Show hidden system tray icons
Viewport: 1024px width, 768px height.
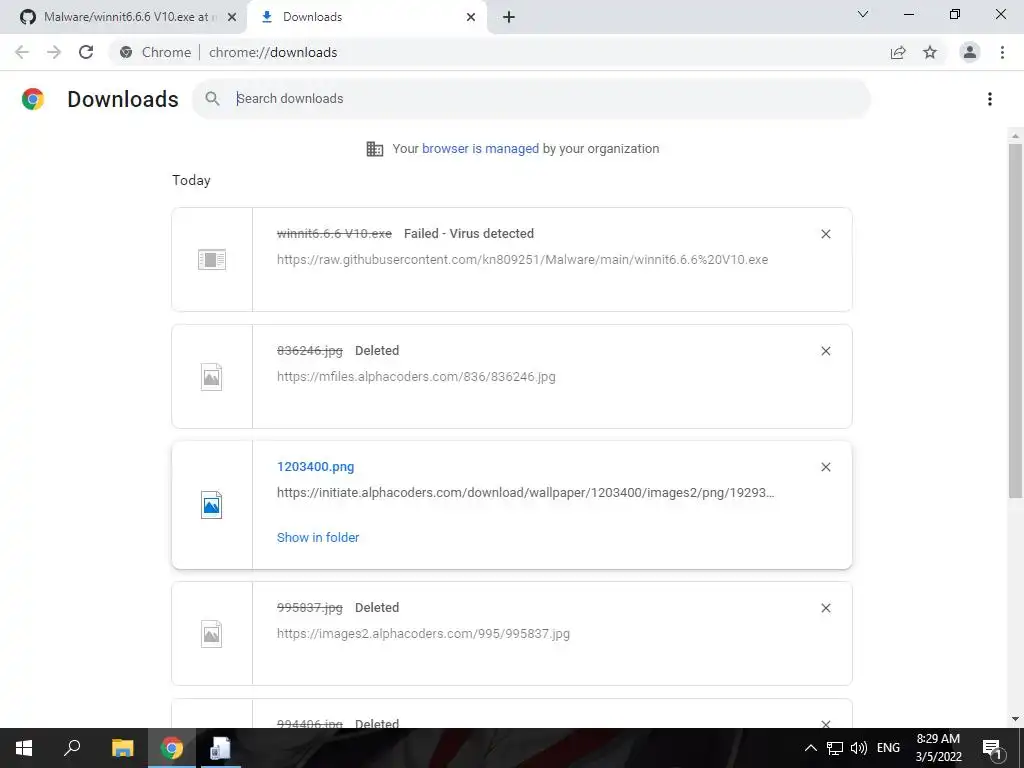click(x=810, y=748)
